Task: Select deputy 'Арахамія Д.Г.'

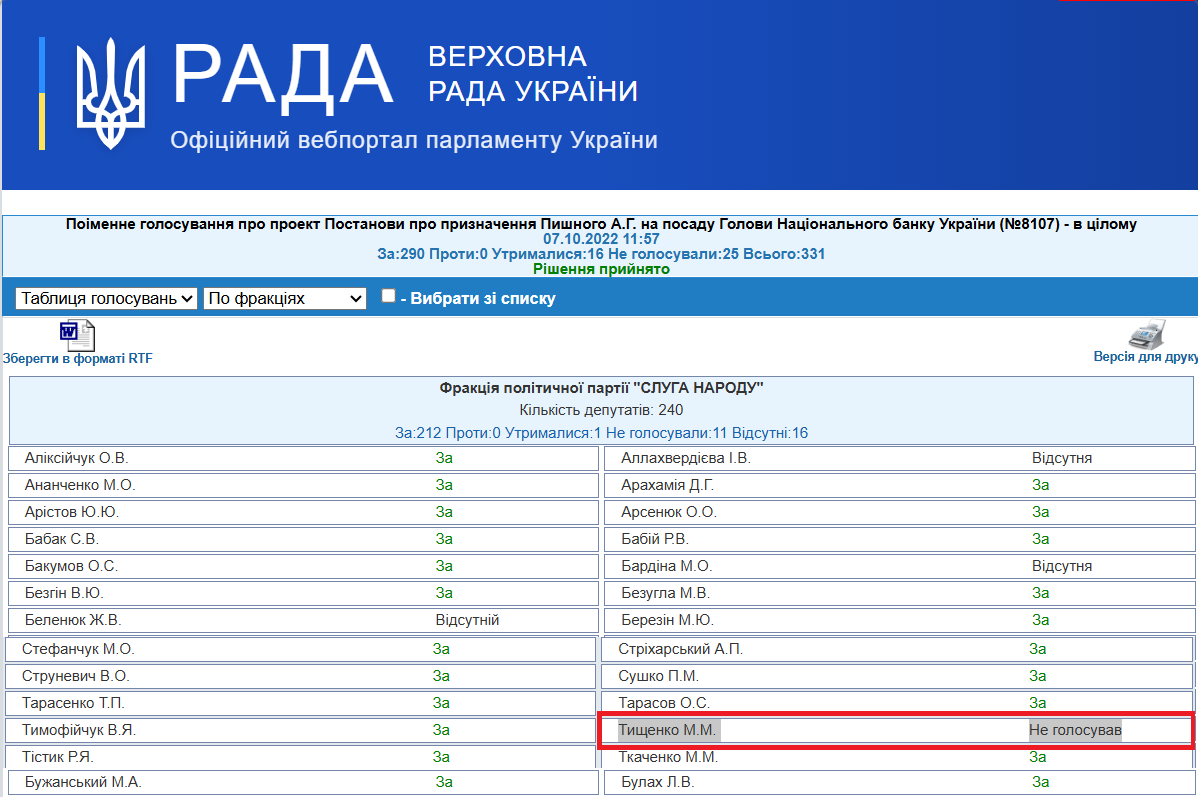Action: pyautogui.click(x=668, y=485)
